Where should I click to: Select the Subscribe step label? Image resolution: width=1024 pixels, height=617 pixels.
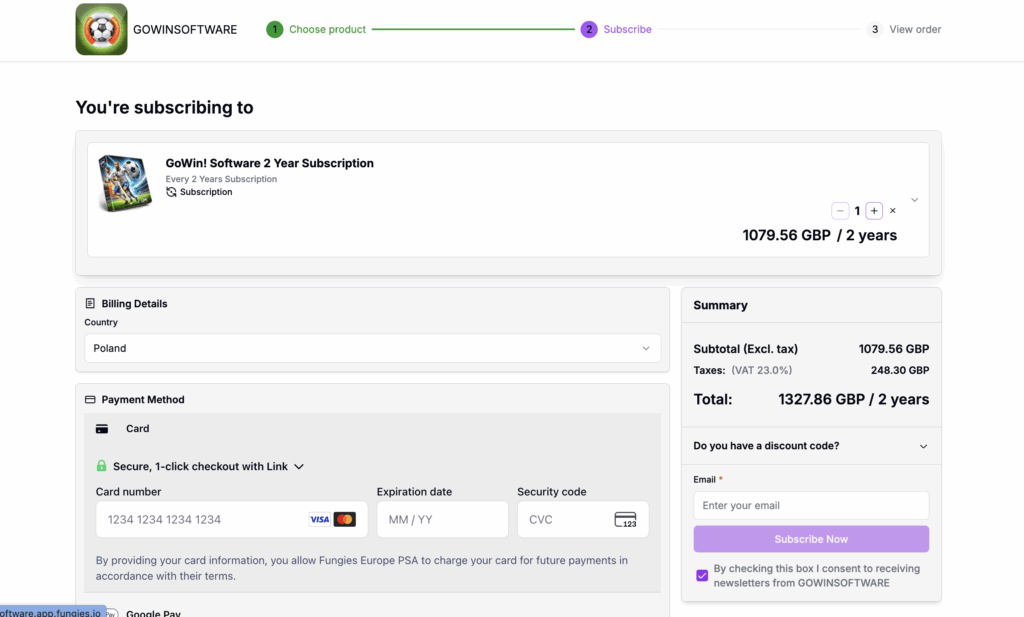[627, 29]
